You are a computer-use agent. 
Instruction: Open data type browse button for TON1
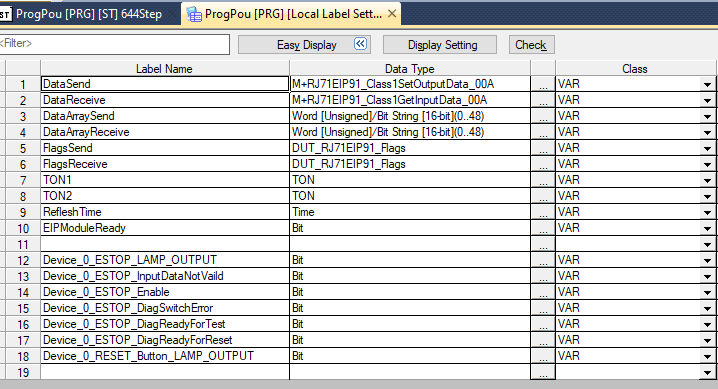point(543,180)
